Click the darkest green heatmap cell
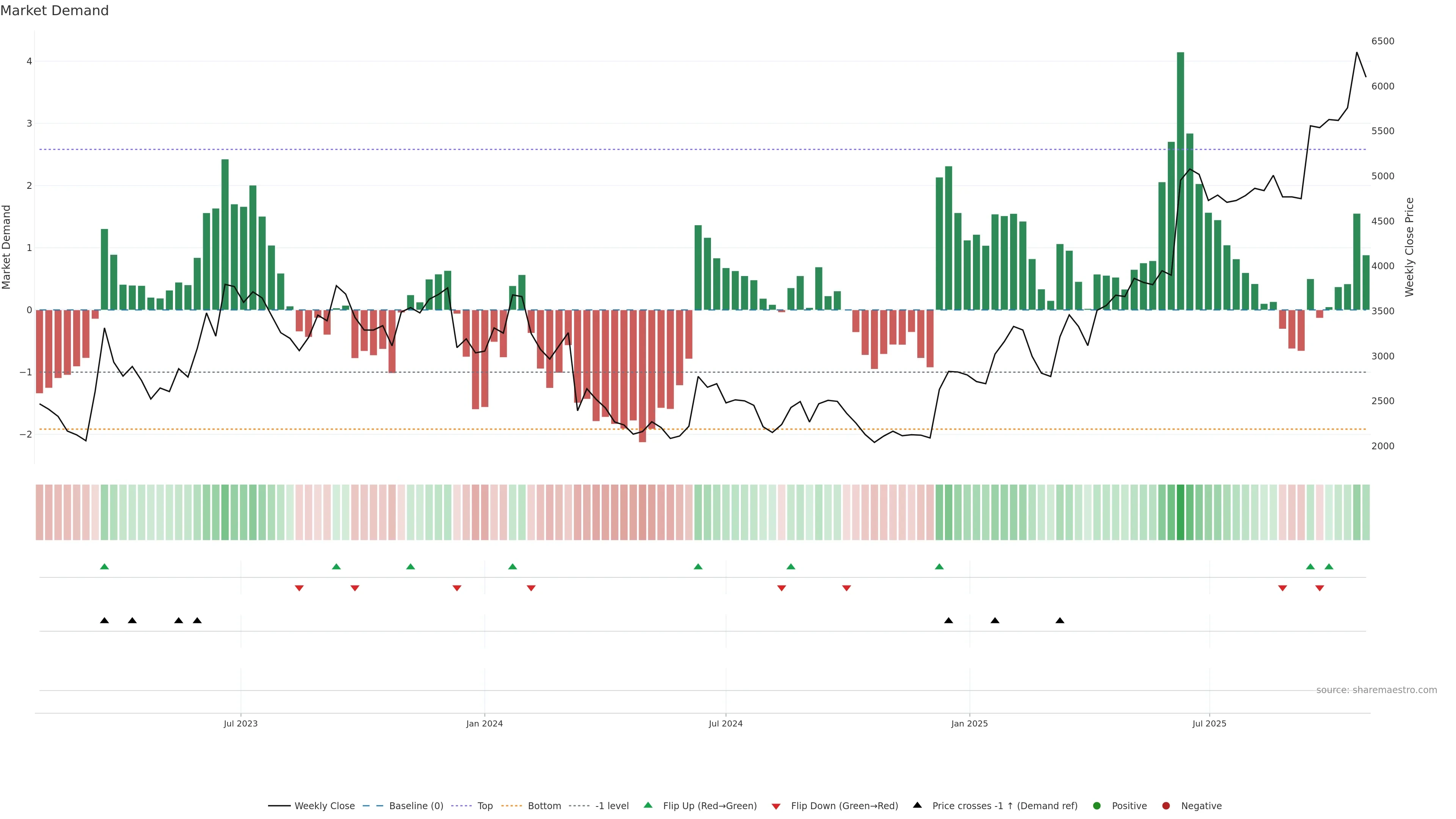1456x819 pixels. coord(1181,512)
